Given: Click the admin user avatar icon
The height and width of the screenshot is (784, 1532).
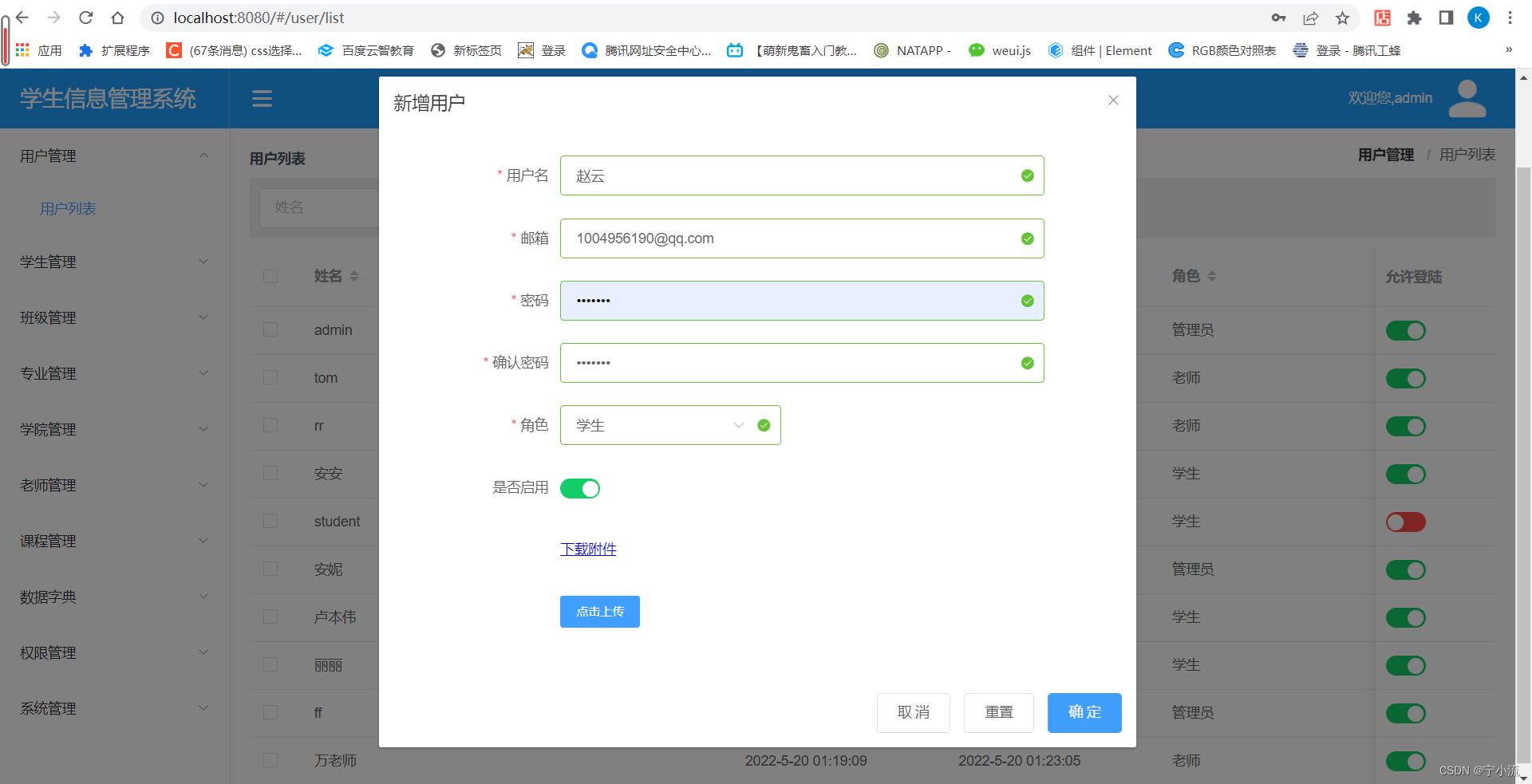Looking at the screenshot, I should [1467, 98].
